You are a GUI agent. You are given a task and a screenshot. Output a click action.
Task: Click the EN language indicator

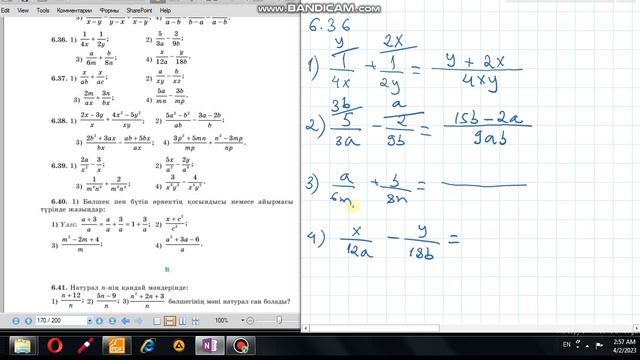tap(567, 345)
